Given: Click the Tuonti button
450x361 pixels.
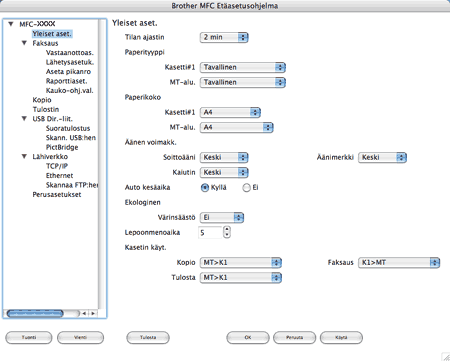Looking at the screenshot, I should (x=29, y=337).
